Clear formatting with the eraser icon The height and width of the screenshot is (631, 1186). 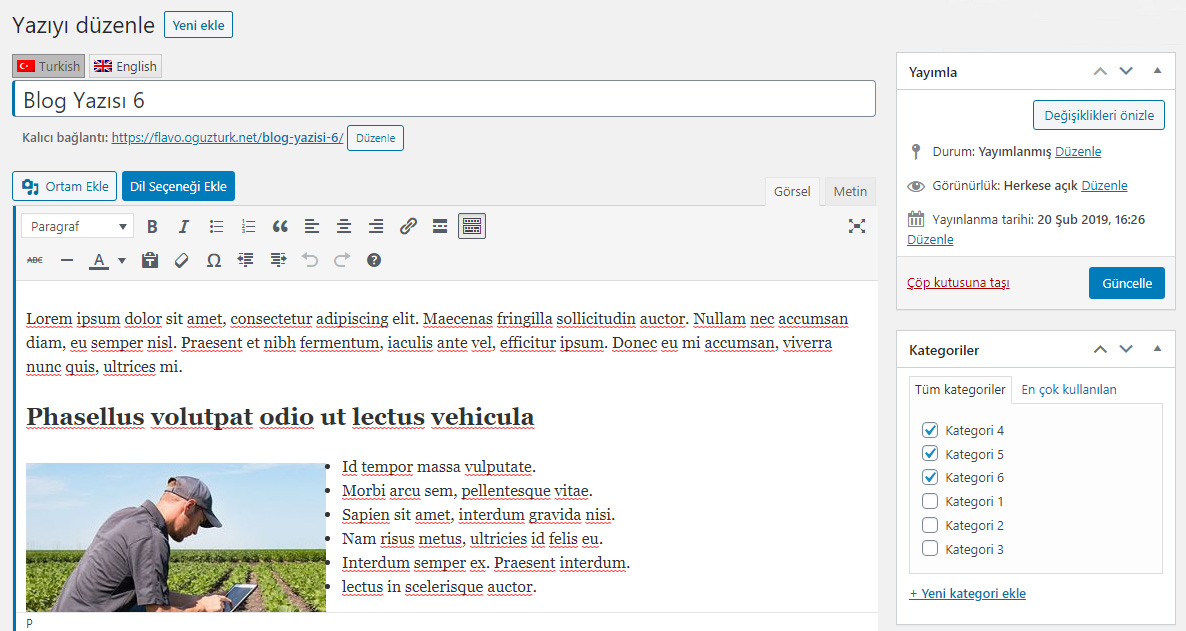pos(182,260)
